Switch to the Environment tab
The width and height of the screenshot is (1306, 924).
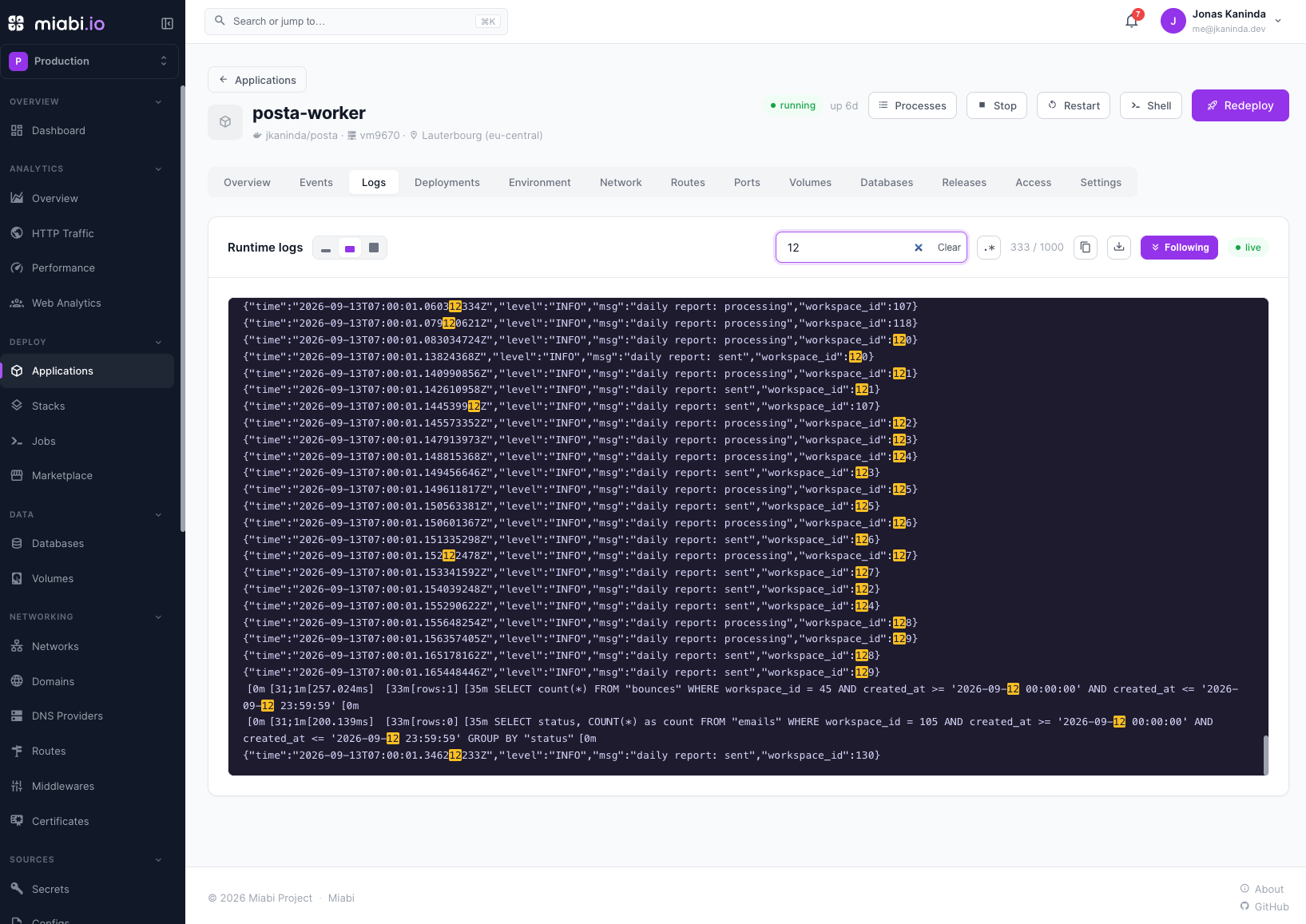[x=540, y=183]
